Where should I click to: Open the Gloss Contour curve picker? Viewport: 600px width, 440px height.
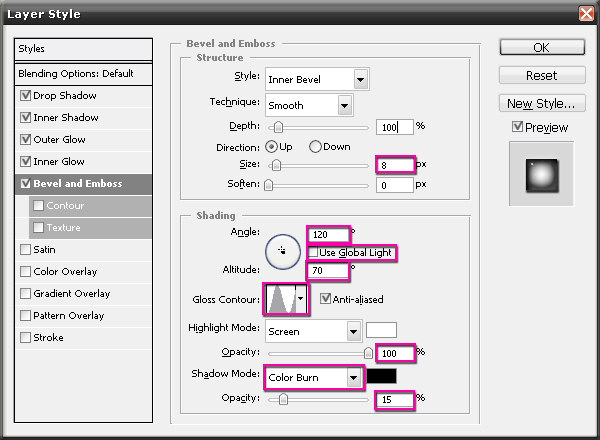tap(281, 299)
